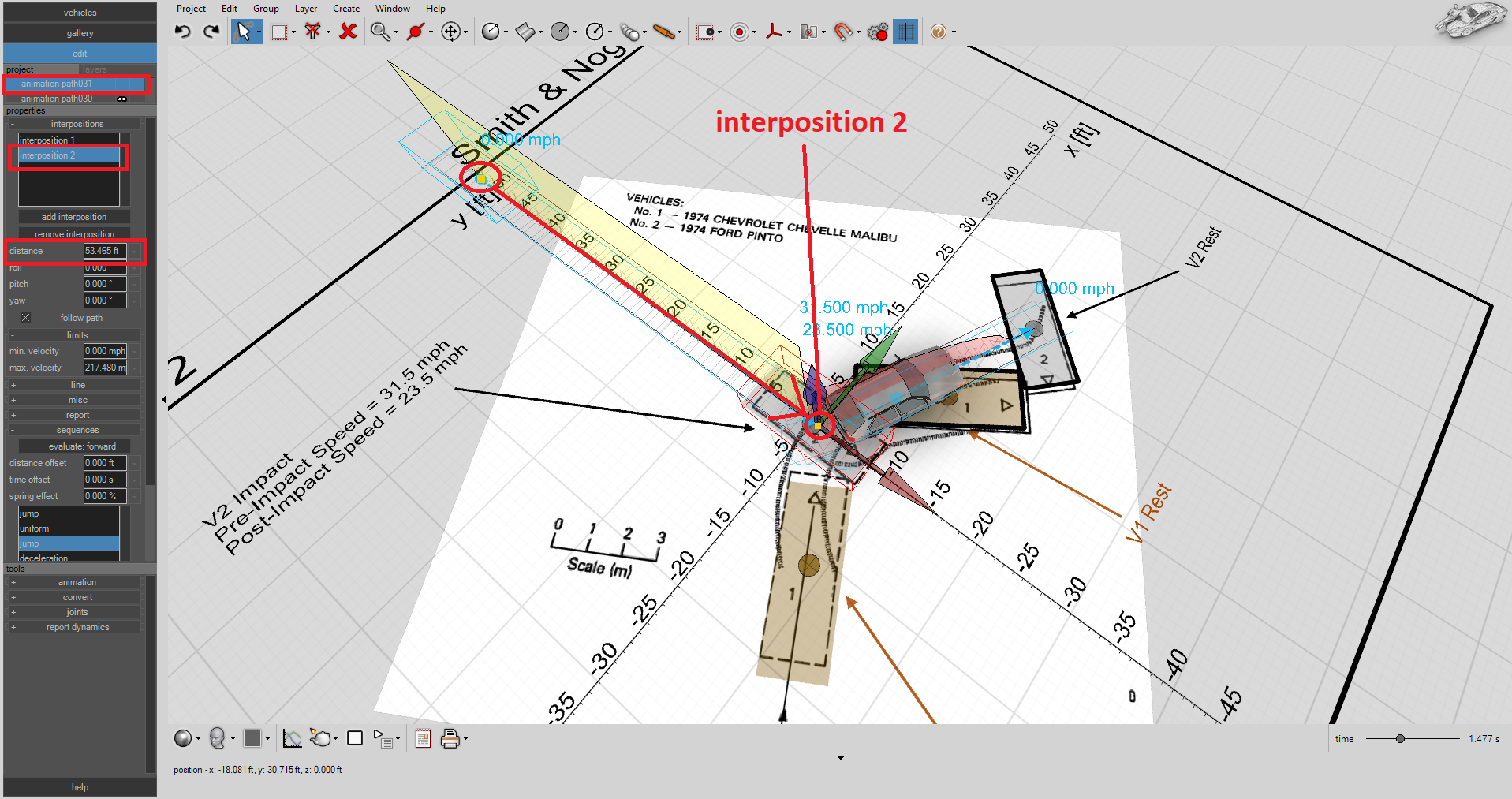
Task: Undo the last action
Action: click(x=183, y=32)
